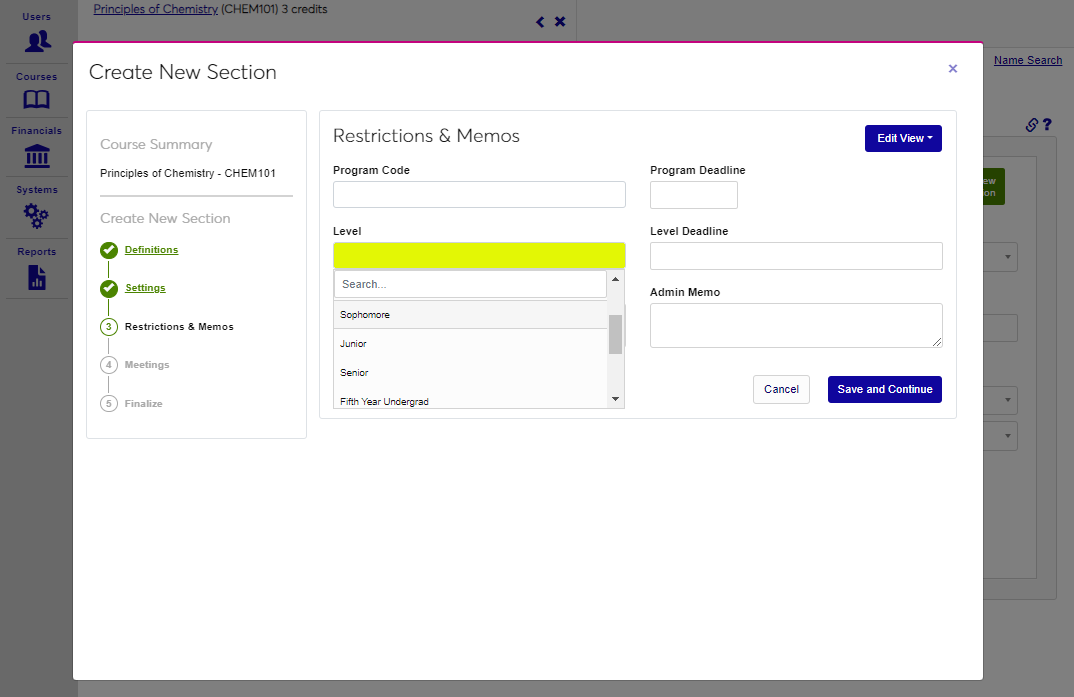This screenshot has height=697, width=1074.
Task: Open the Users sidebar icon
Action: point(37,41)
